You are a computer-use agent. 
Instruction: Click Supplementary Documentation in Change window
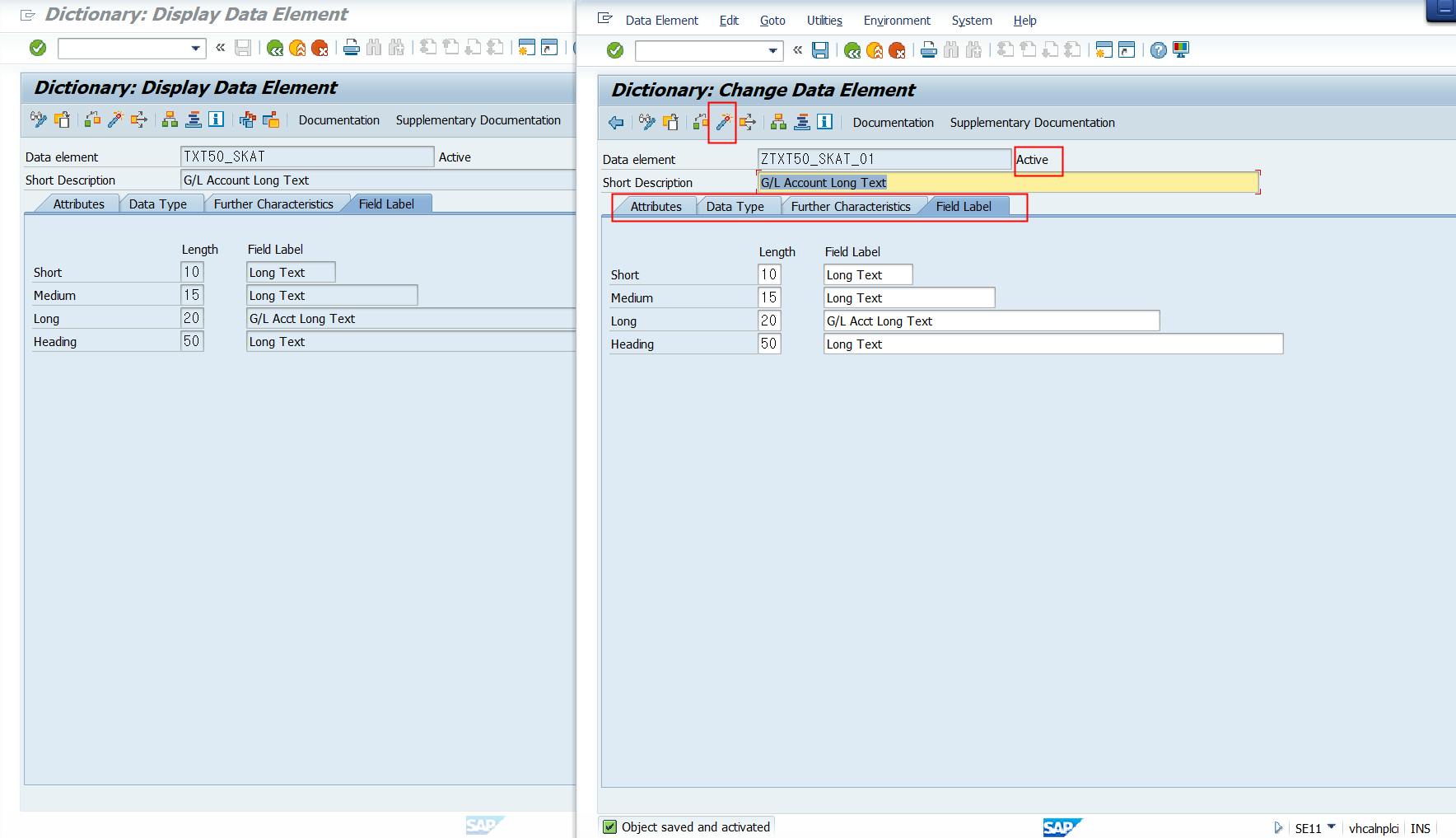click(1032, 123)
